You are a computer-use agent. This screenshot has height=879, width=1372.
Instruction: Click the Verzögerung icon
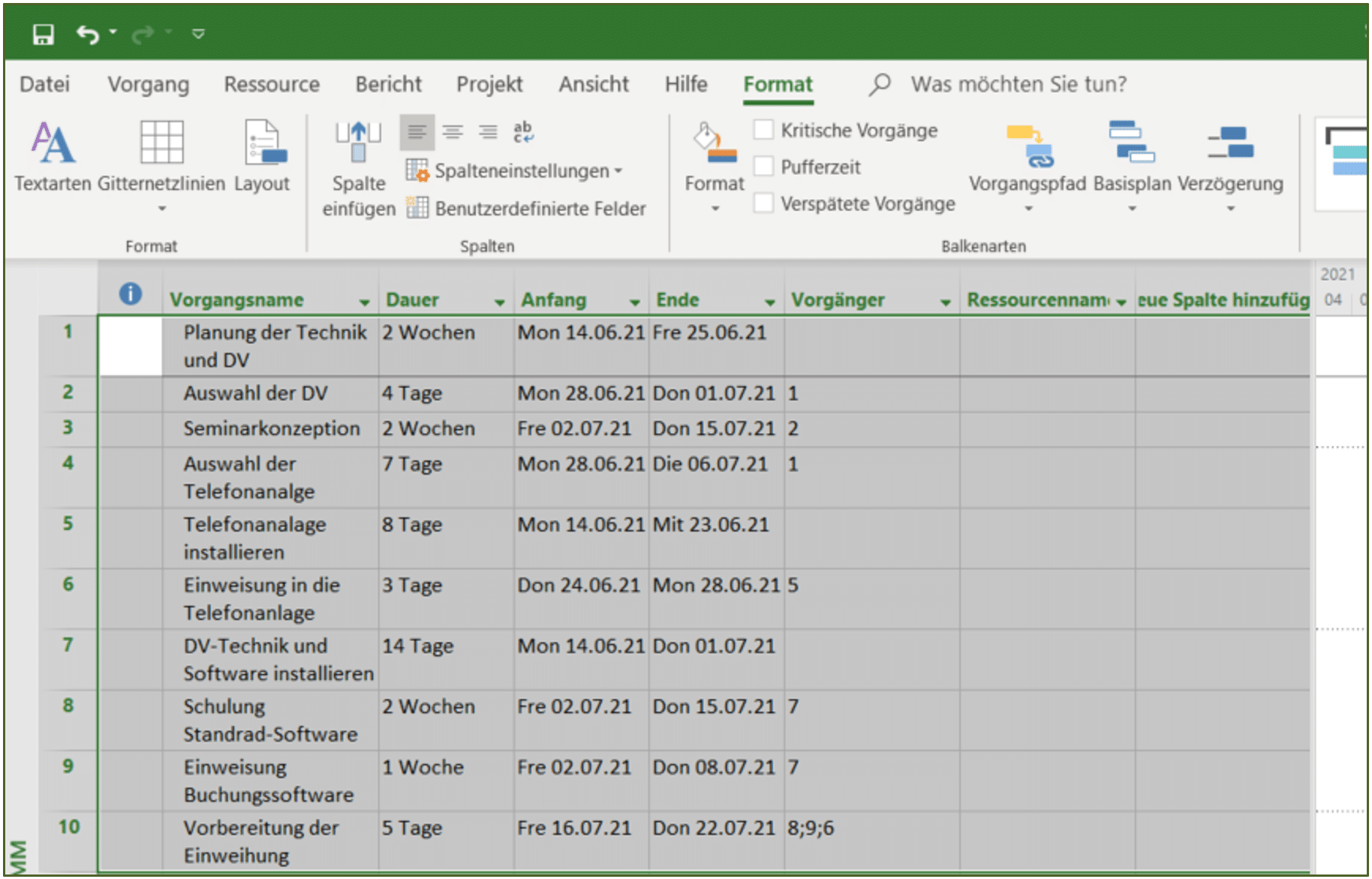(x=1230, y=143)
